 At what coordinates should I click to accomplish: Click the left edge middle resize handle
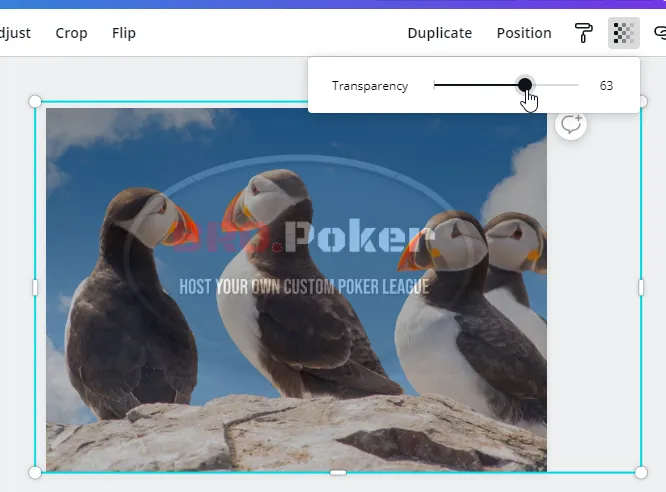35,288
